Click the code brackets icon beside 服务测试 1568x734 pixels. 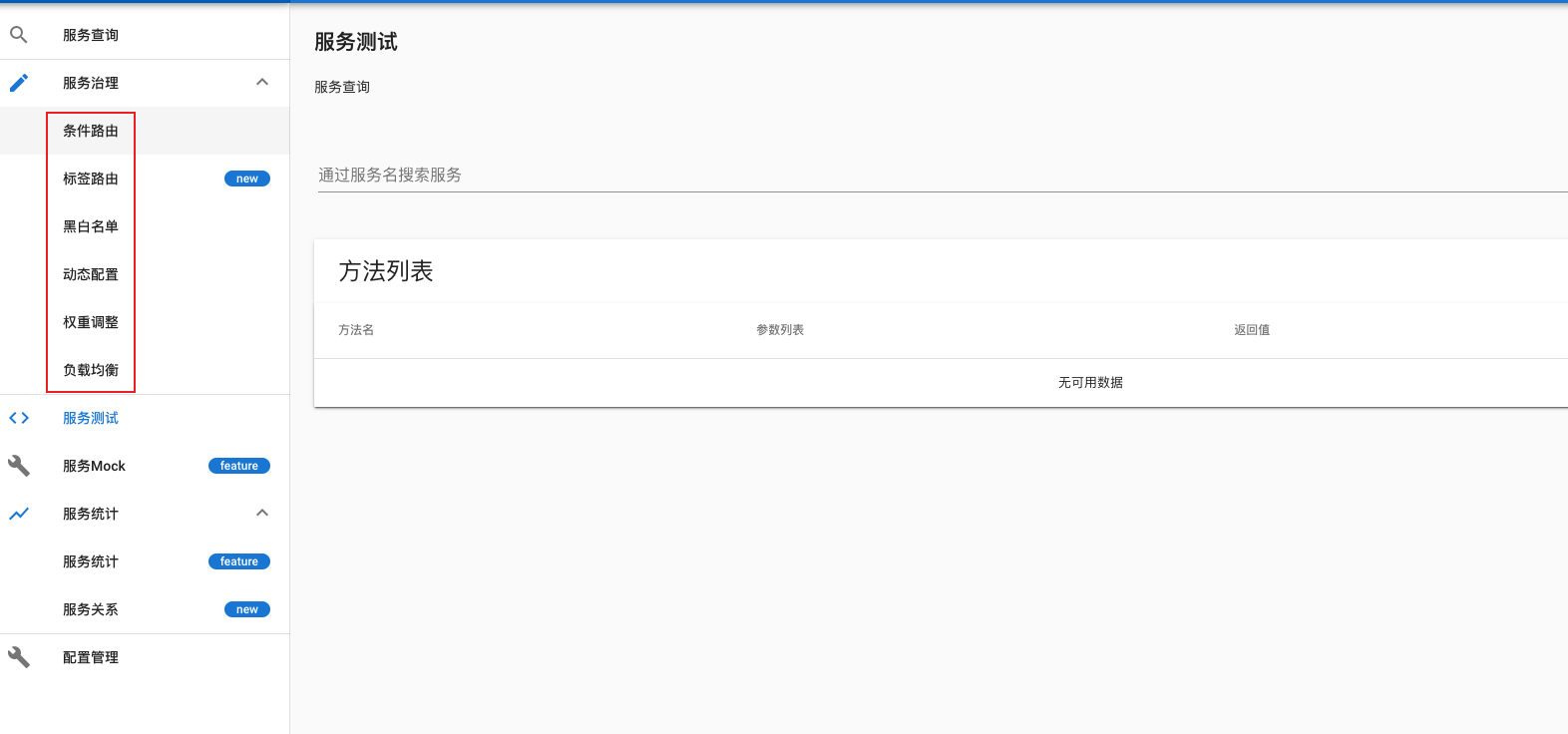coord(19,418)
